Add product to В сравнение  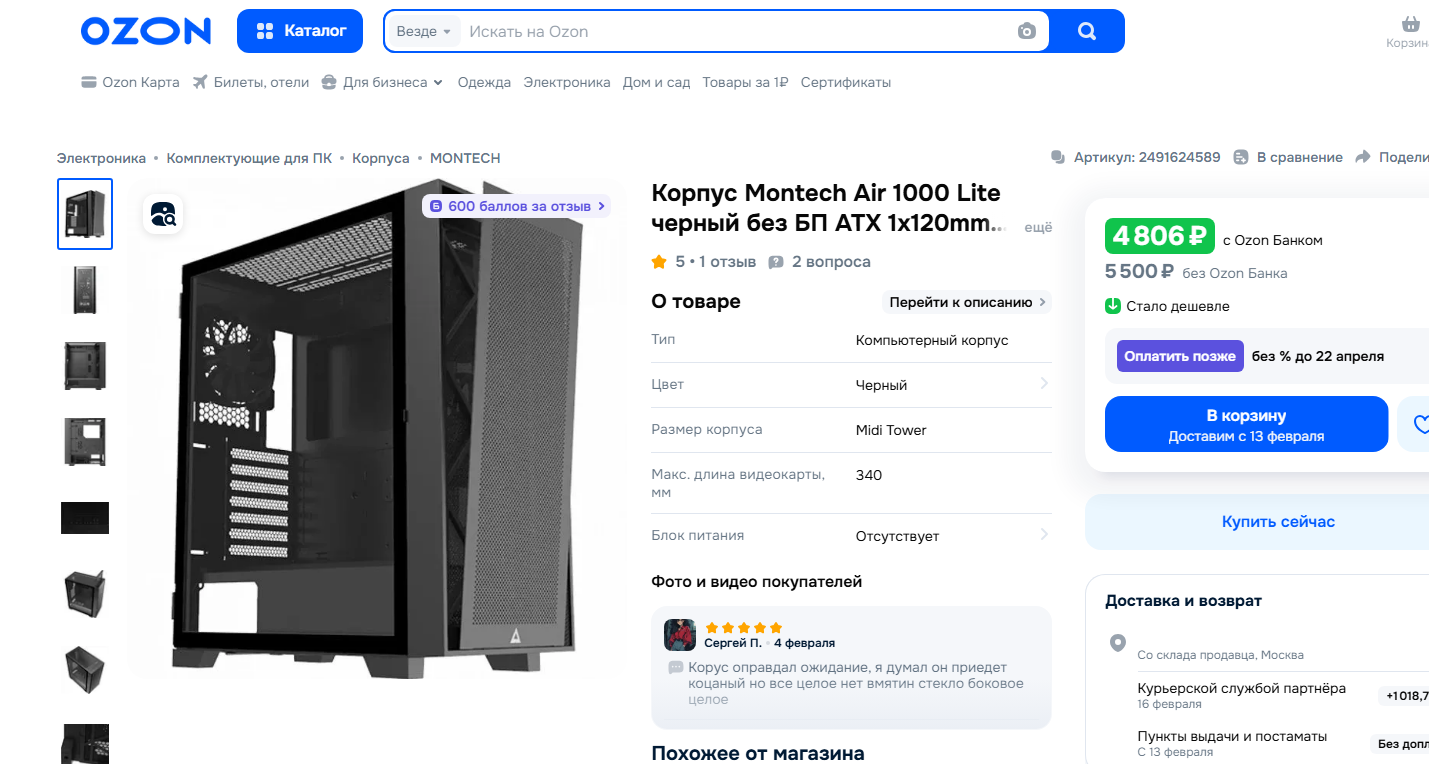[1288, 158]
